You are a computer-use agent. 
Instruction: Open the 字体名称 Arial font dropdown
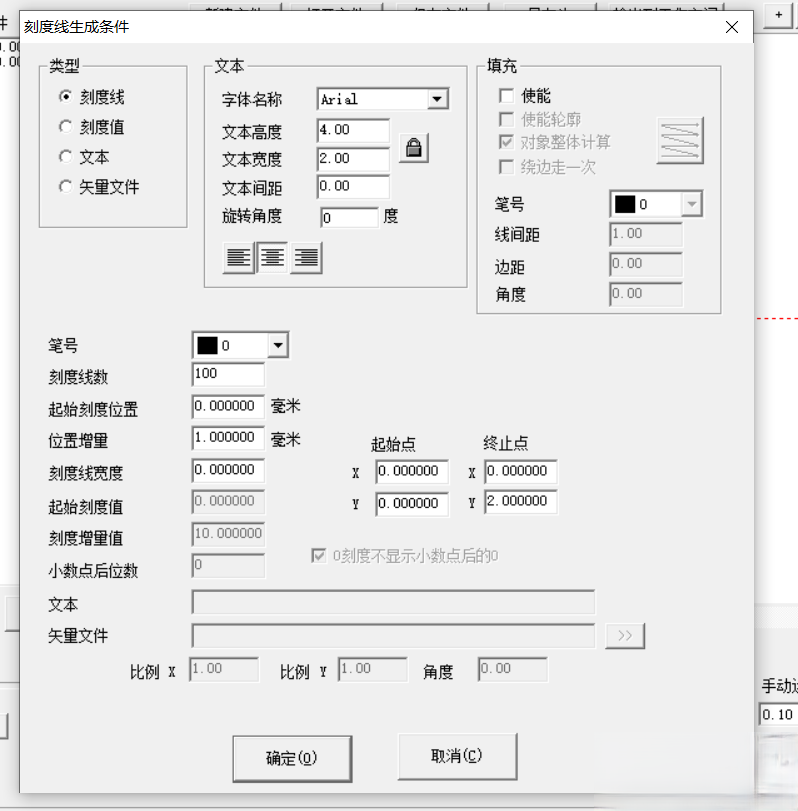pos(437,99)
